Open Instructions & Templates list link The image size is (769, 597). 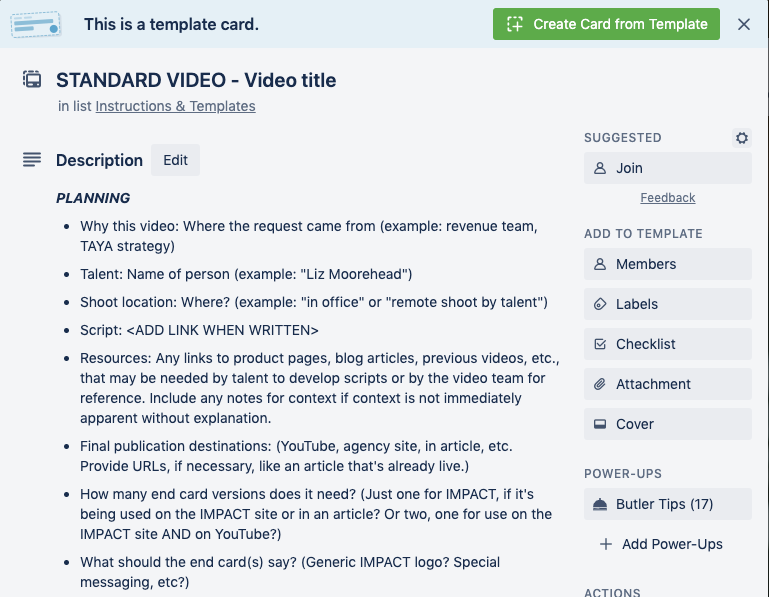(x=175, y=106)
